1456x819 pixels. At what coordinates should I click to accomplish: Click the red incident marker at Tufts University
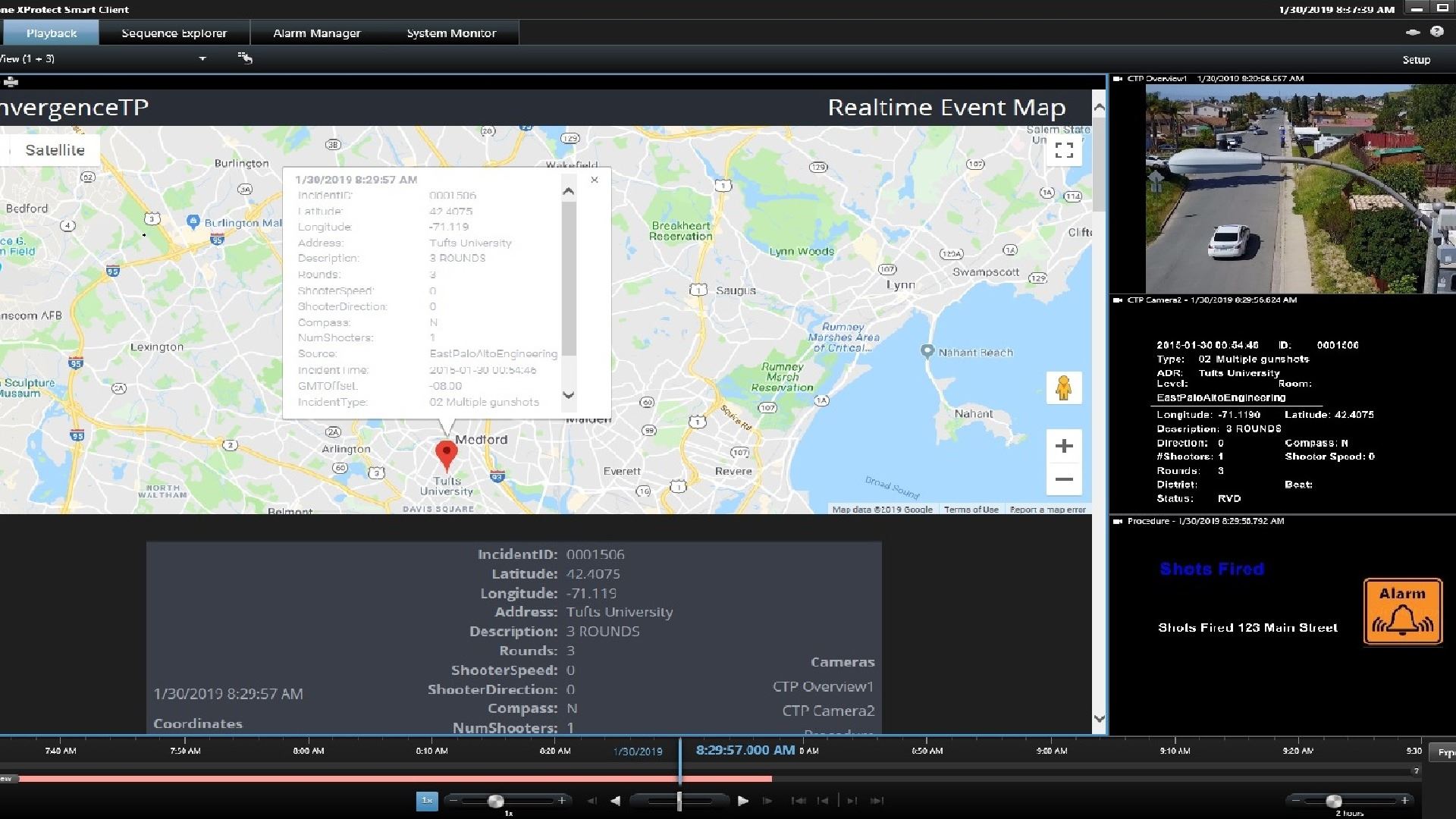click(x=447, y=455)
